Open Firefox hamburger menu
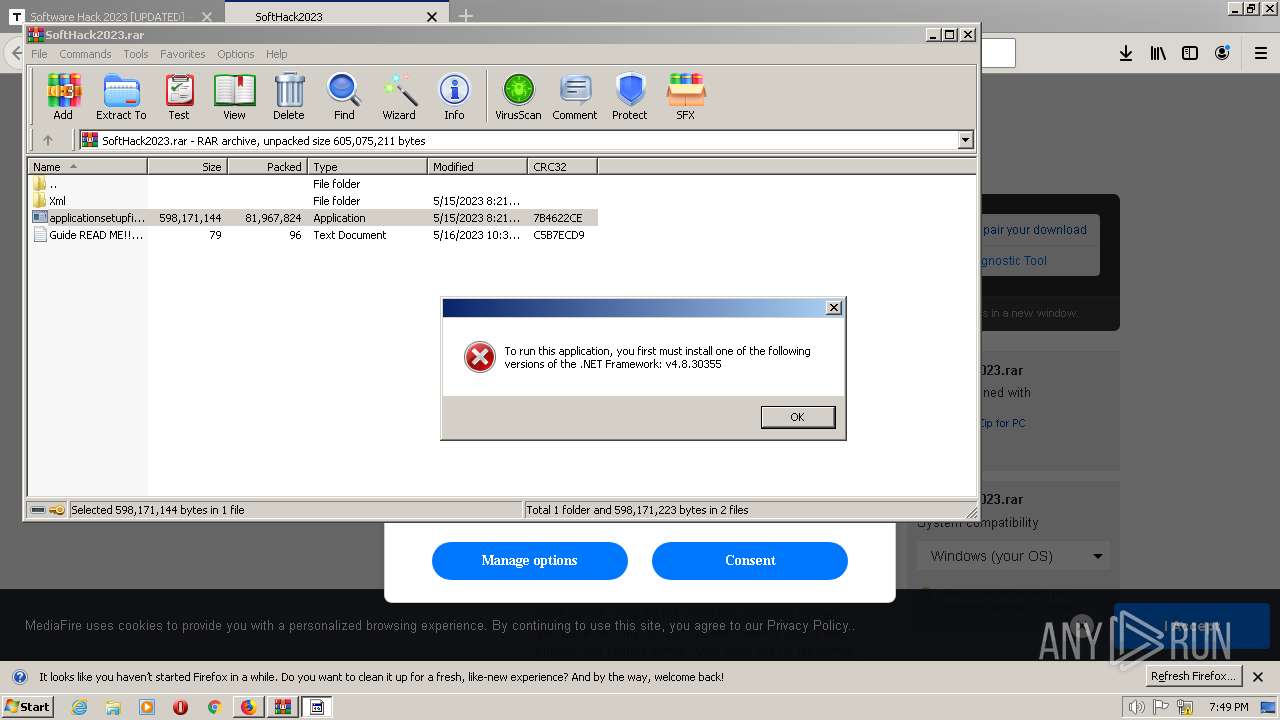The width and height of the screenshot is (1280, 720). [x=1261, y=53]
